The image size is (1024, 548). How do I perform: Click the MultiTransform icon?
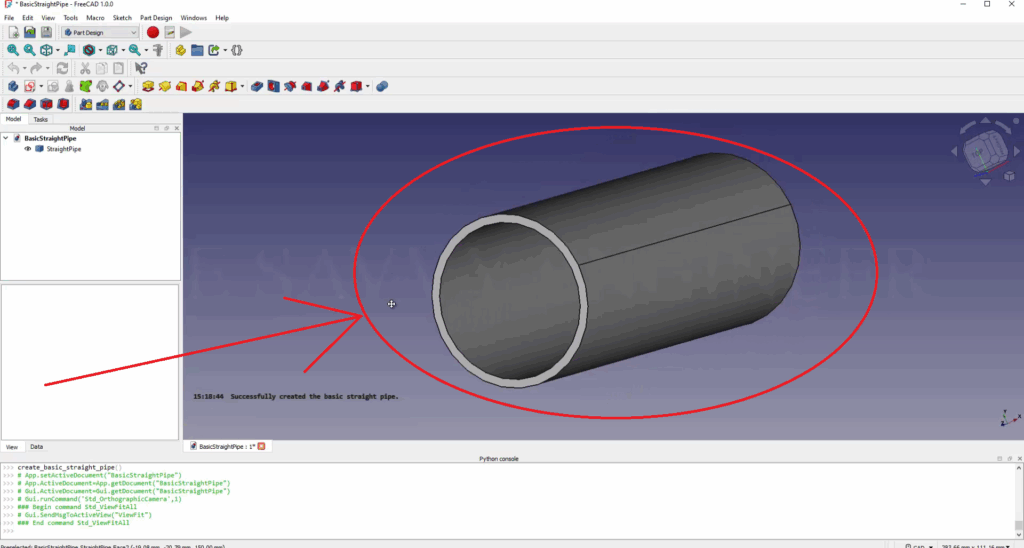point(136,105)
